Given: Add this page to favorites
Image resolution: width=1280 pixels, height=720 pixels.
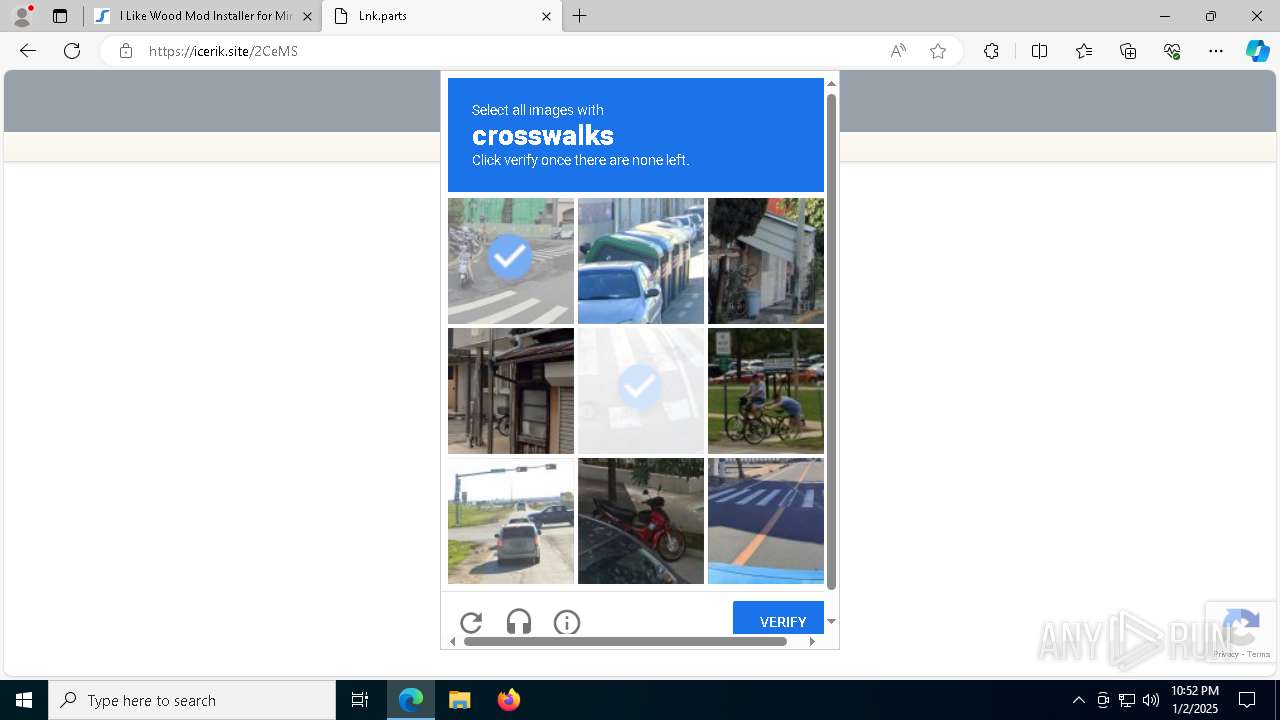Looking at the screenshot, I should [938, 51].
